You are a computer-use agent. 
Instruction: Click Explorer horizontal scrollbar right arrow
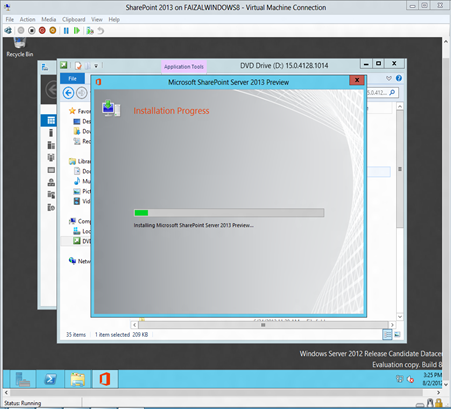392,325
